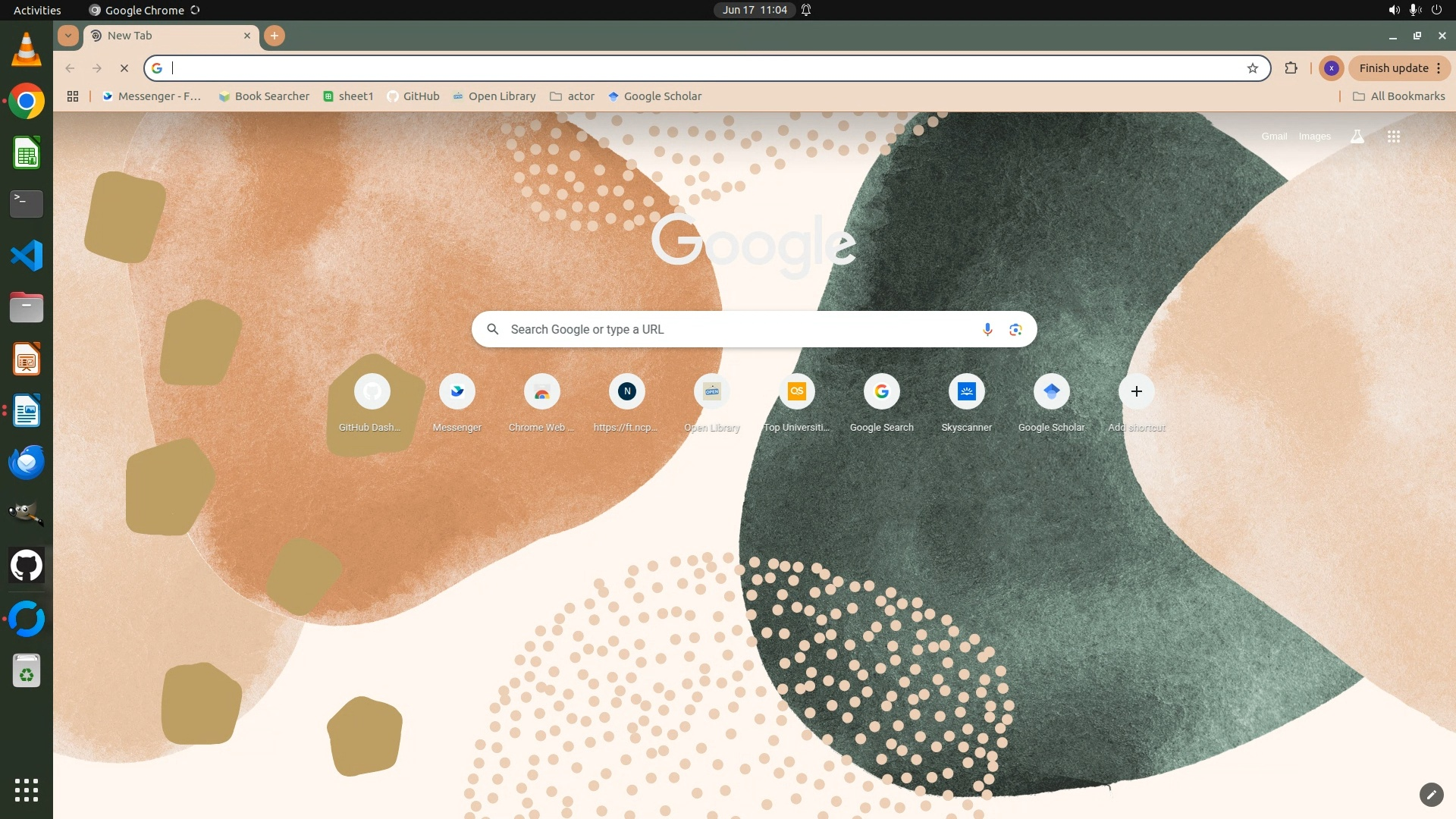Viewport: 1456px width, 819px height.
Task: Open the tab search dropdown
Action: [68, 36]
